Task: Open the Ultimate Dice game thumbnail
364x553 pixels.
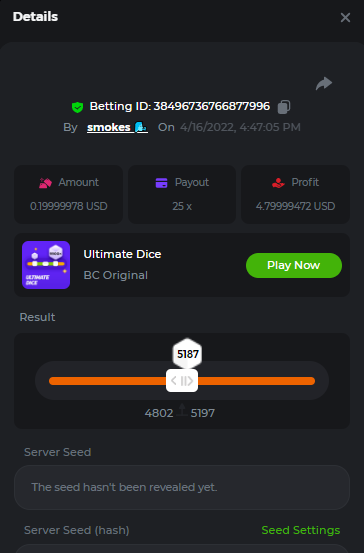Action: 46,265
